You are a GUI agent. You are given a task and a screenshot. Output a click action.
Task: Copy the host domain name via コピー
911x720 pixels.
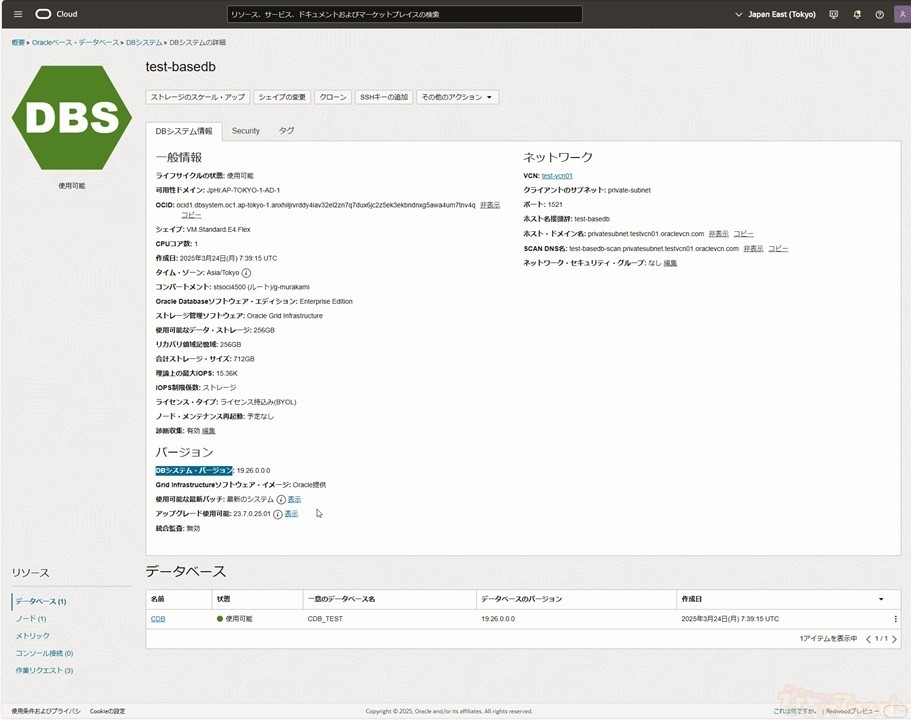pos(743,234)
